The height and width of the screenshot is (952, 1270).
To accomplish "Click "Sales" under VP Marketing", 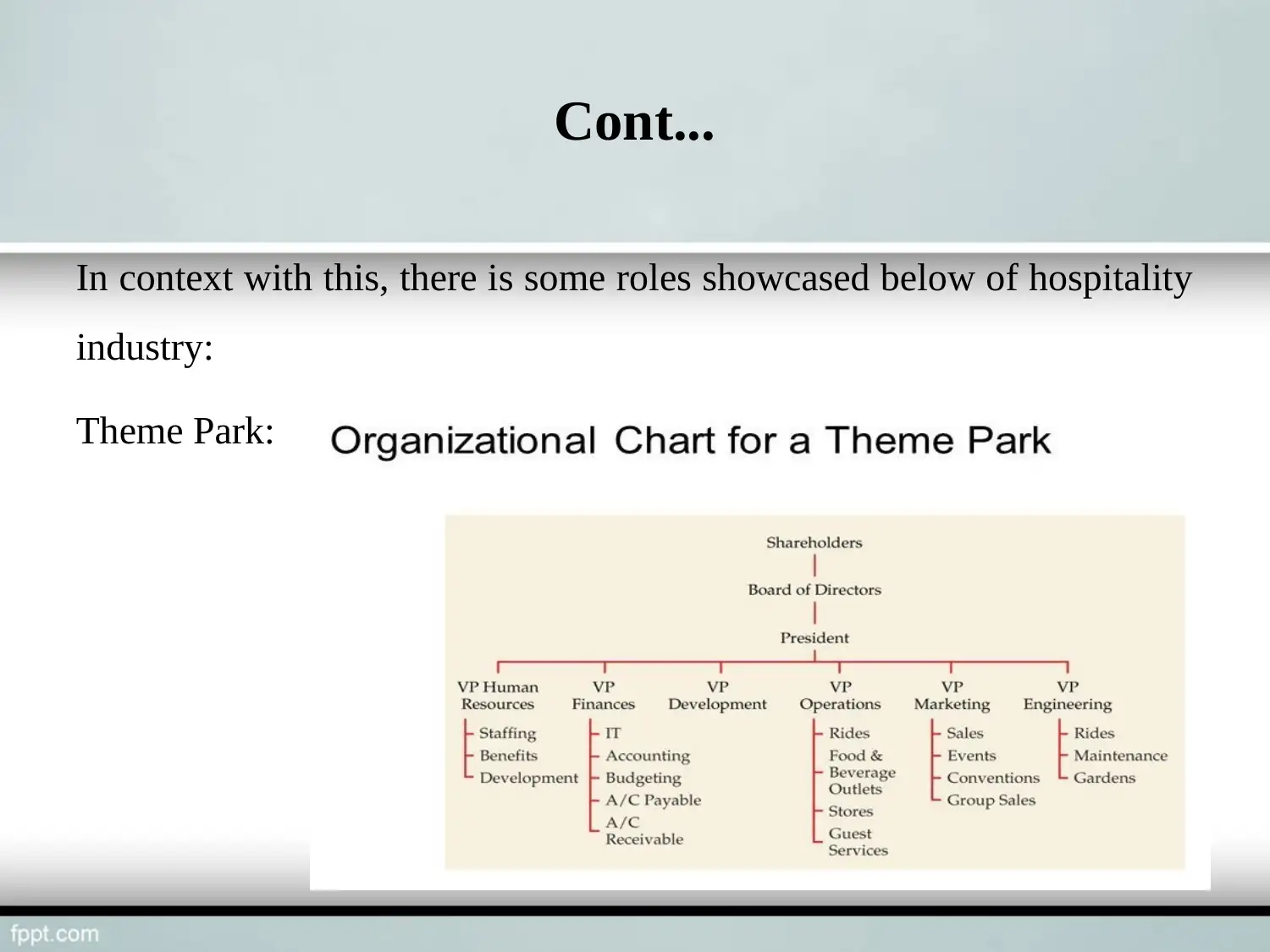I will click(965, 734).
